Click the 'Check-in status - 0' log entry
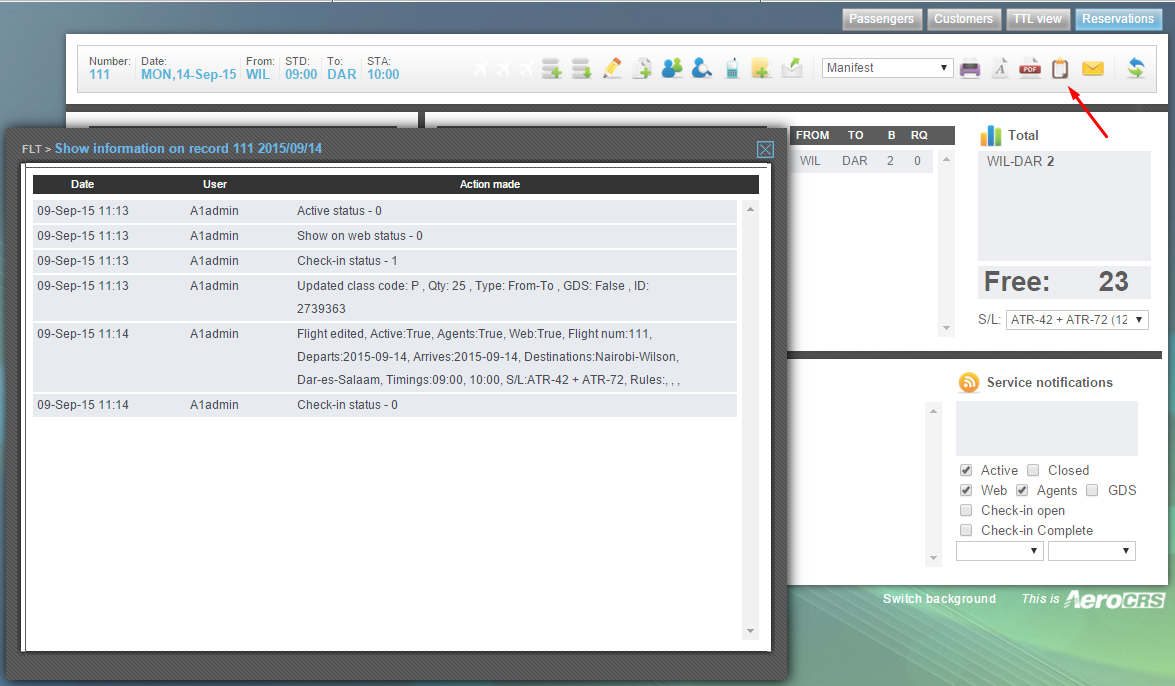This screenshot has width=1175, height=686. pyautogui.click(x=385, y=405)
